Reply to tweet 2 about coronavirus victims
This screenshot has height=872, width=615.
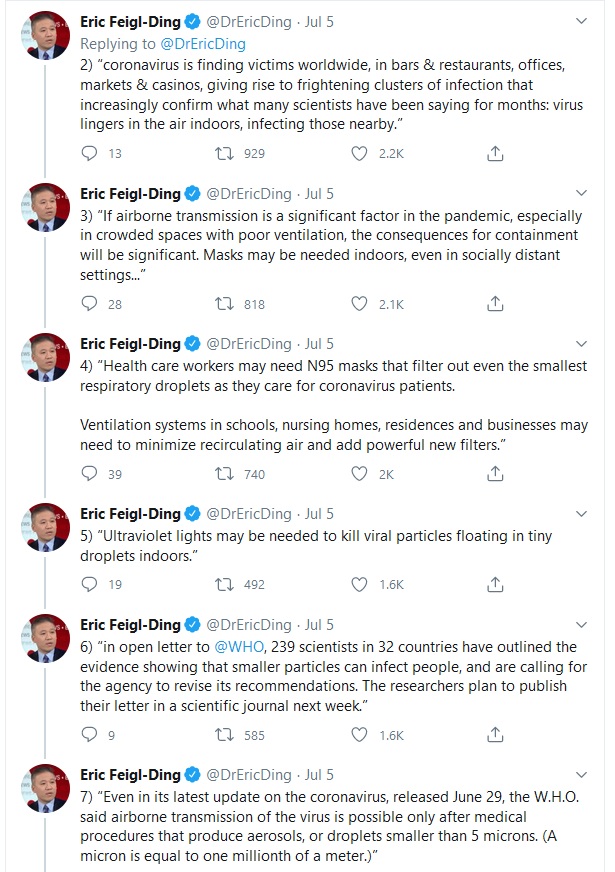89,153
